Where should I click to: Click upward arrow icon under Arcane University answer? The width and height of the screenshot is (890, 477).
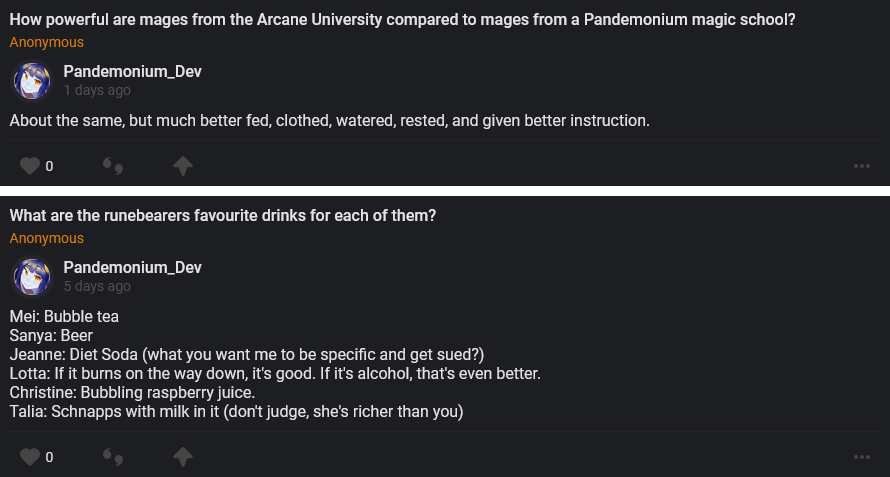pyautogui.click(x=183, y=166)
